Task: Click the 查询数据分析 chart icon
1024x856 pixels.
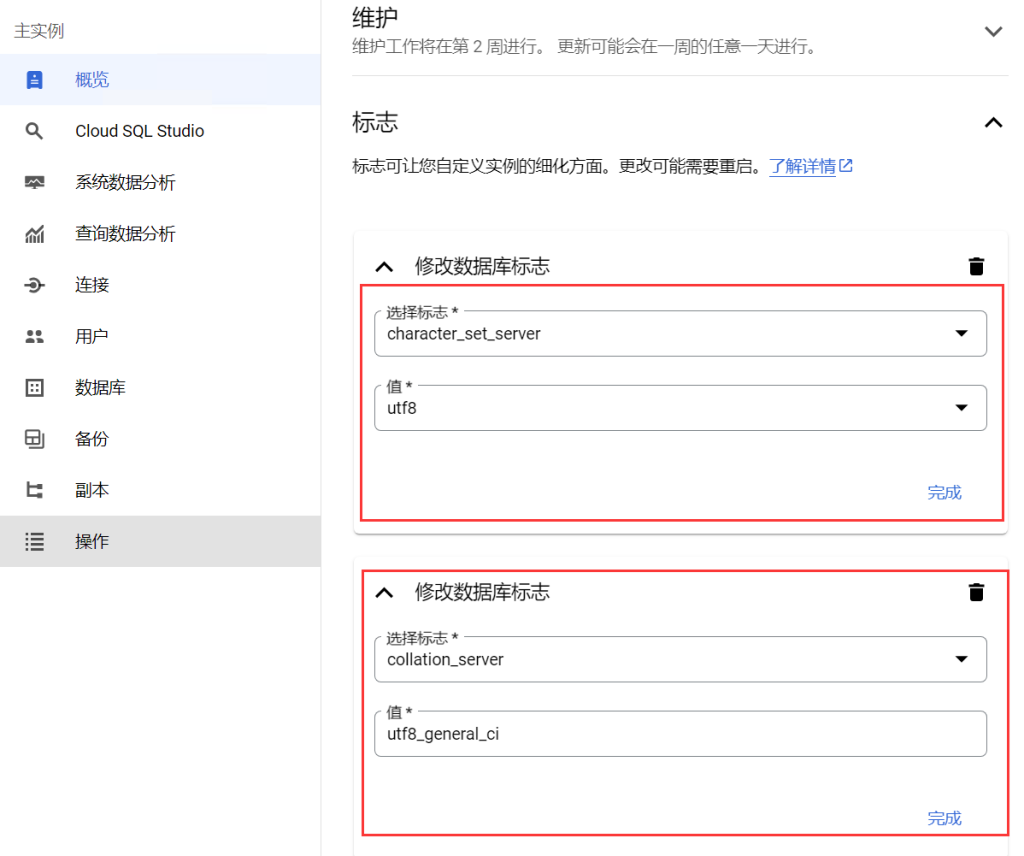Action: [35, 234]
